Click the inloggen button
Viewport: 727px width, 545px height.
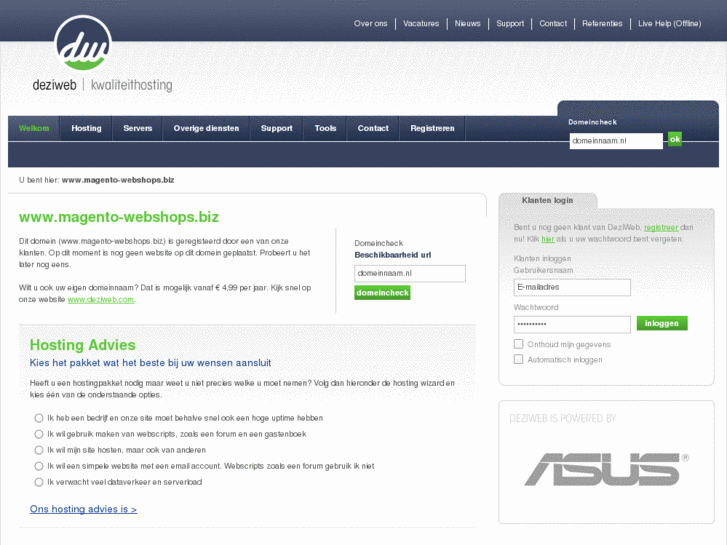[x=662, y=323]
